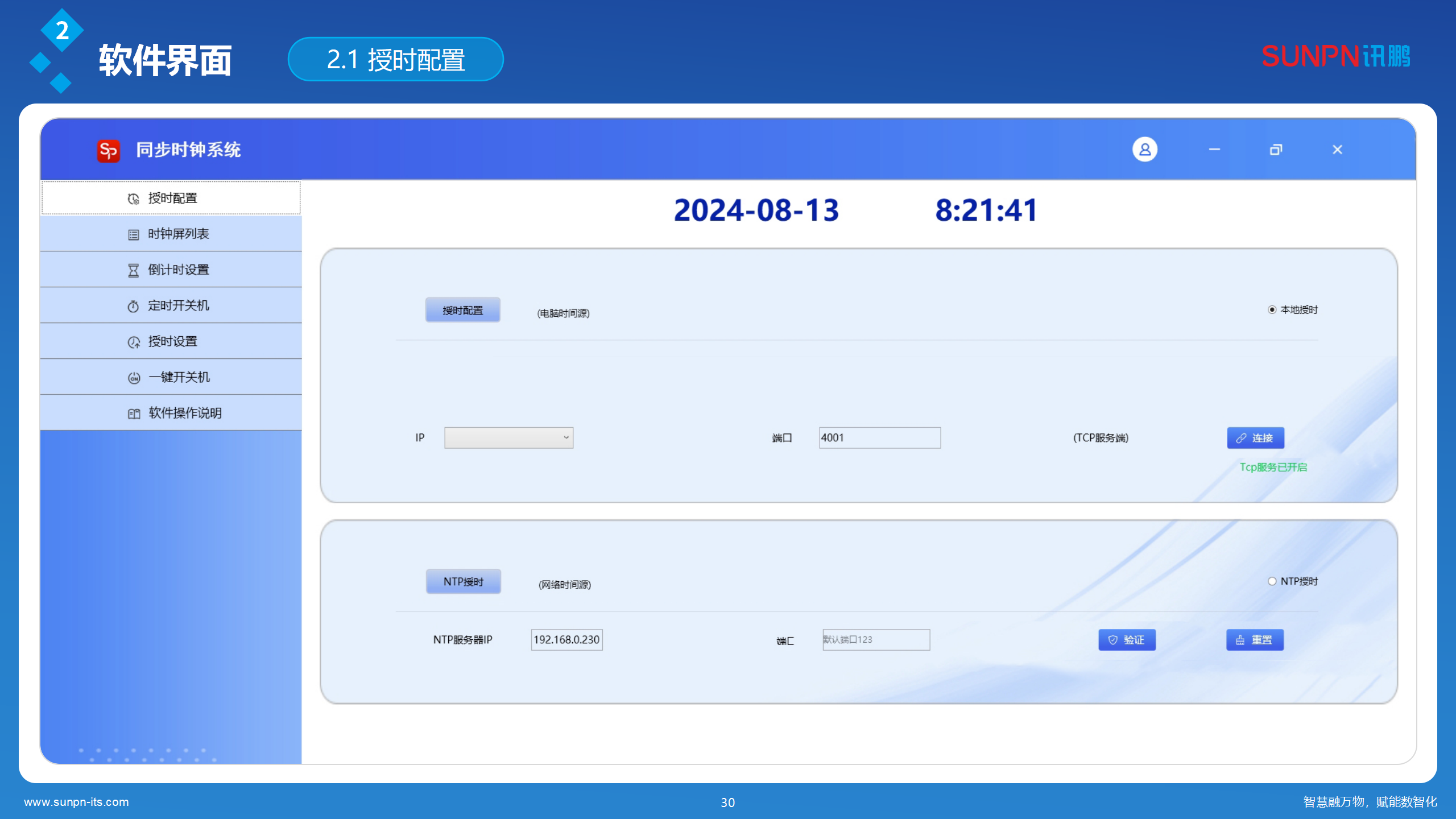The width and height of the screenshot is (1456, 819).
Task: Select the NTP服务器IP field with 192.168.0.230
Action: [566, 639]
